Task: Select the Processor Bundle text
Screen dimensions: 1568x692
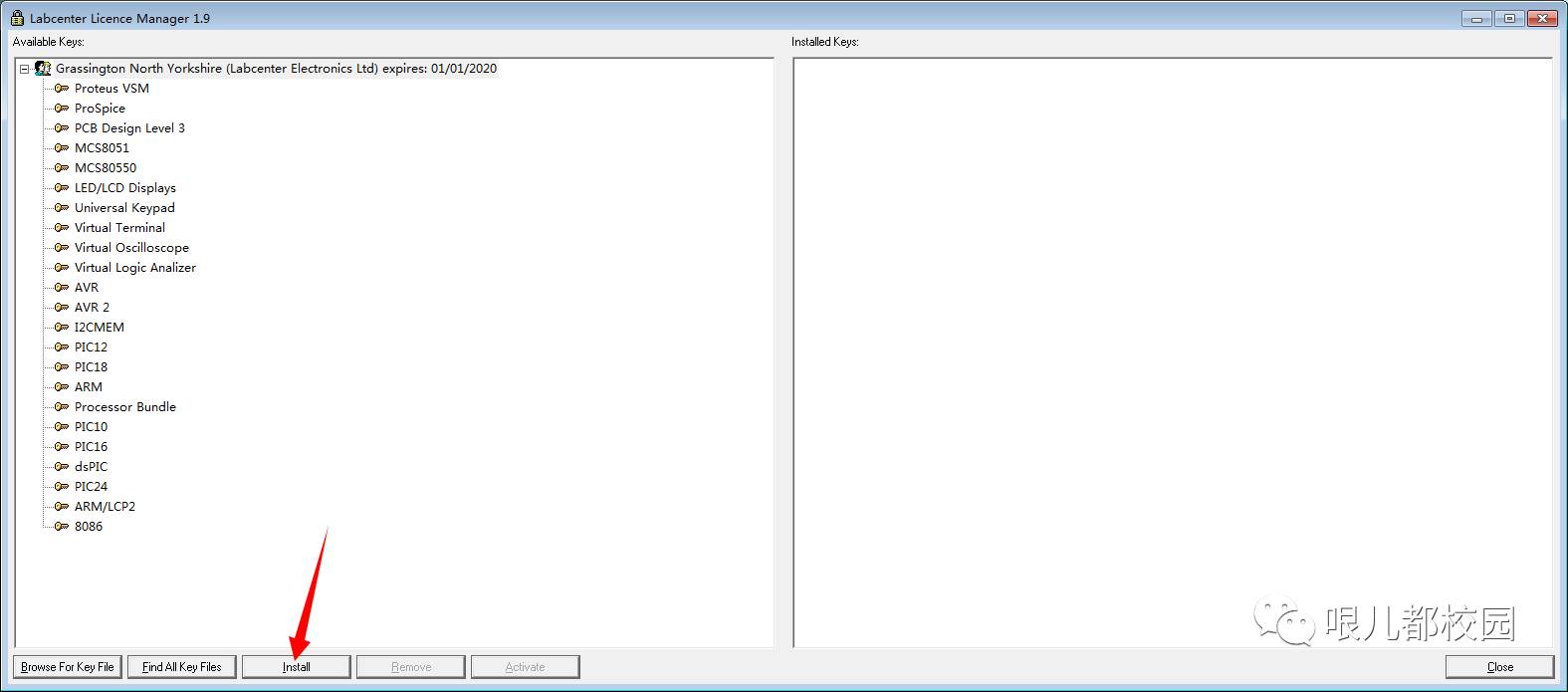Action: (125, 407)
